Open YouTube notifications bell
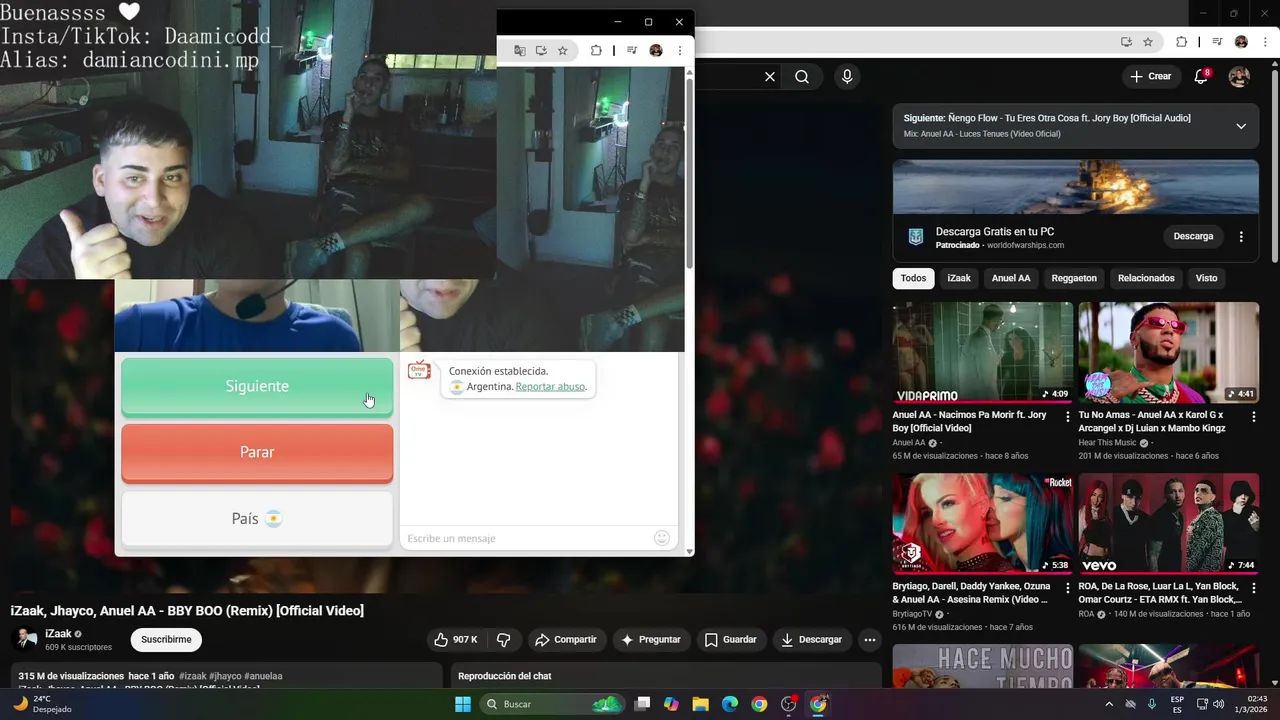Viewport: 1280px width, 720px height. point(1202,77)
